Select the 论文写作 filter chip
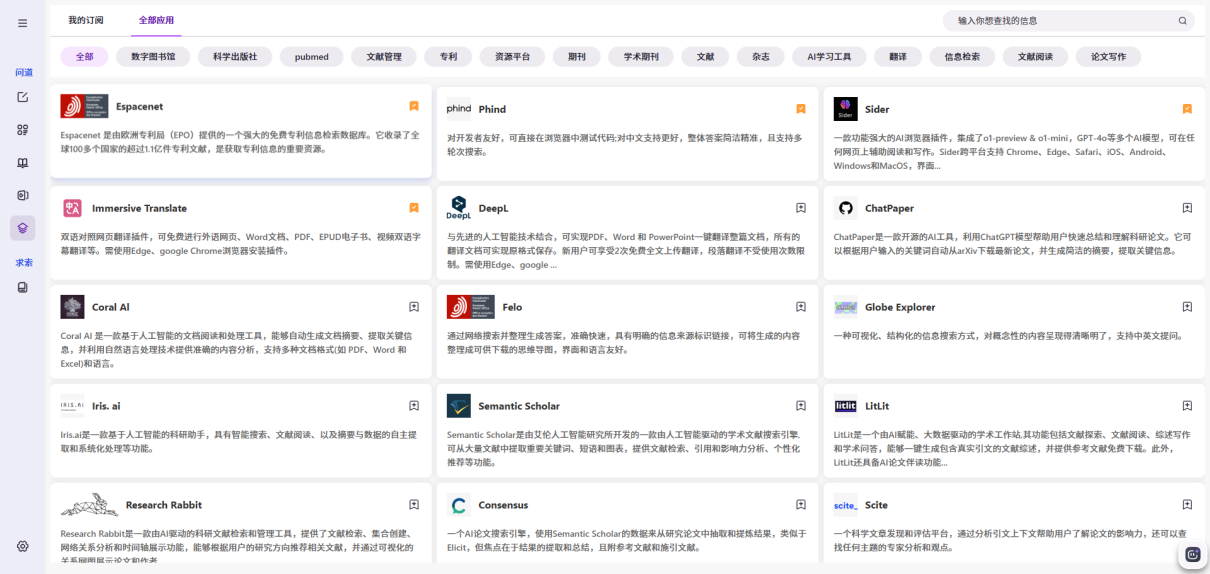 [x=1108, y=57]
